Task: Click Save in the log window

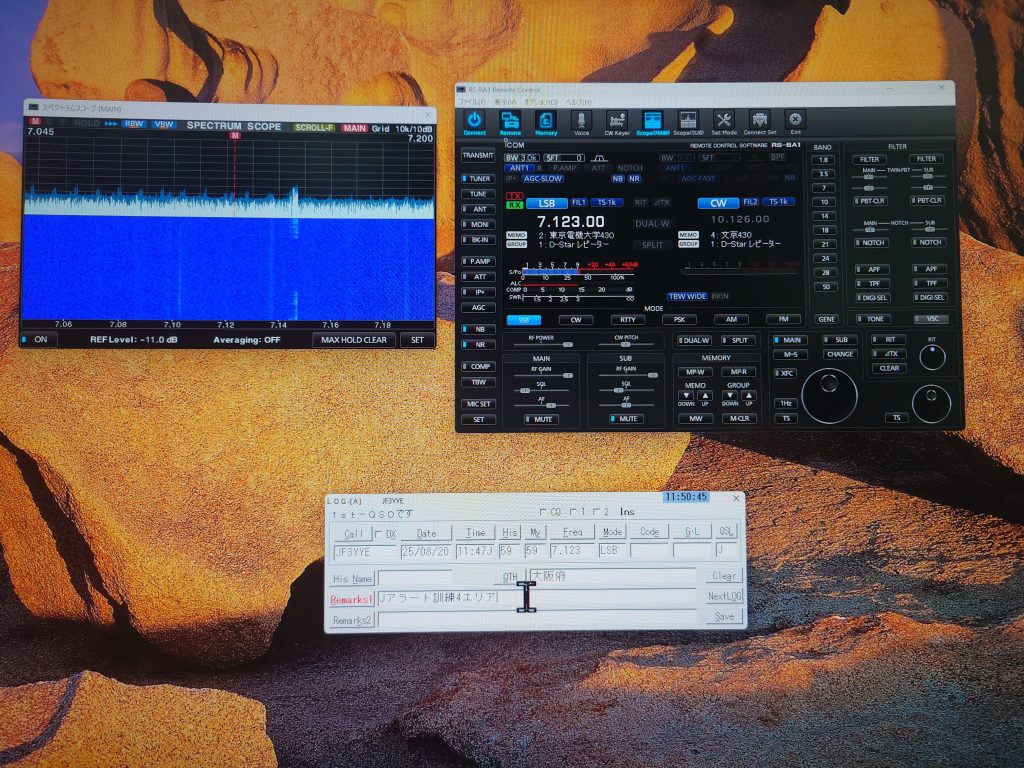Action: coord(724,617)
